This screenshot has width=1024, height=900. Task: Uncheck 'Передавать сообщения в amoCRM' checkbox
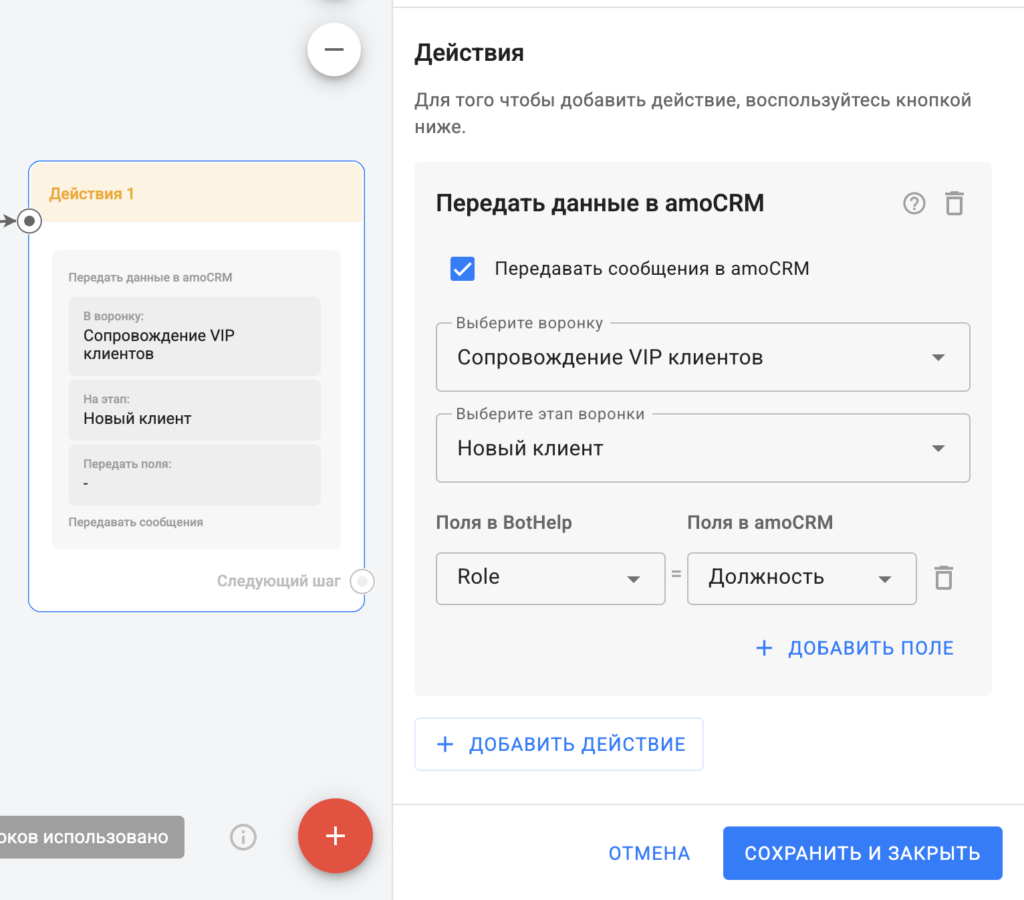(462, 268)
